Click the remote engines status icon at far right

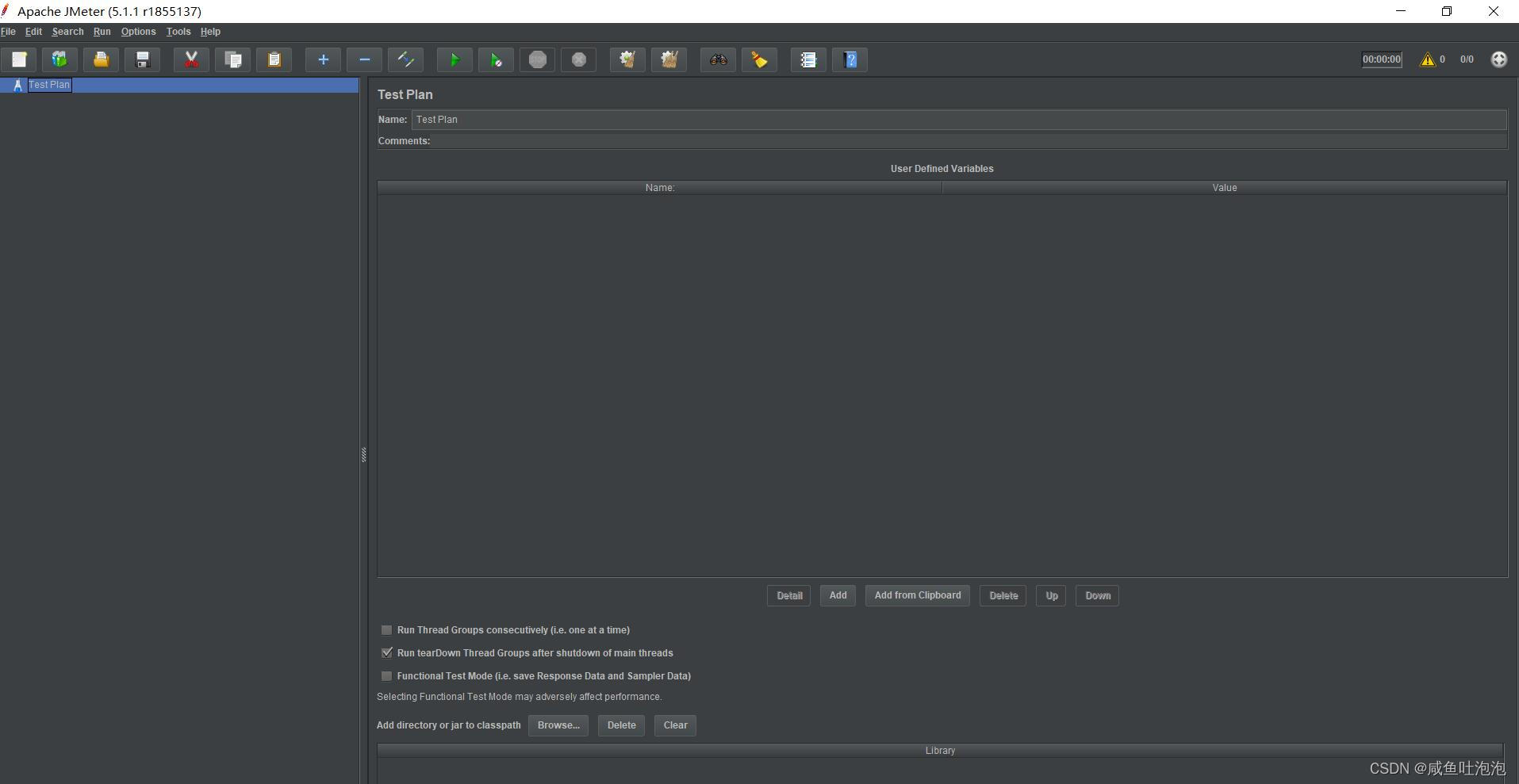pyautogui.click(x=1498, y=59)
